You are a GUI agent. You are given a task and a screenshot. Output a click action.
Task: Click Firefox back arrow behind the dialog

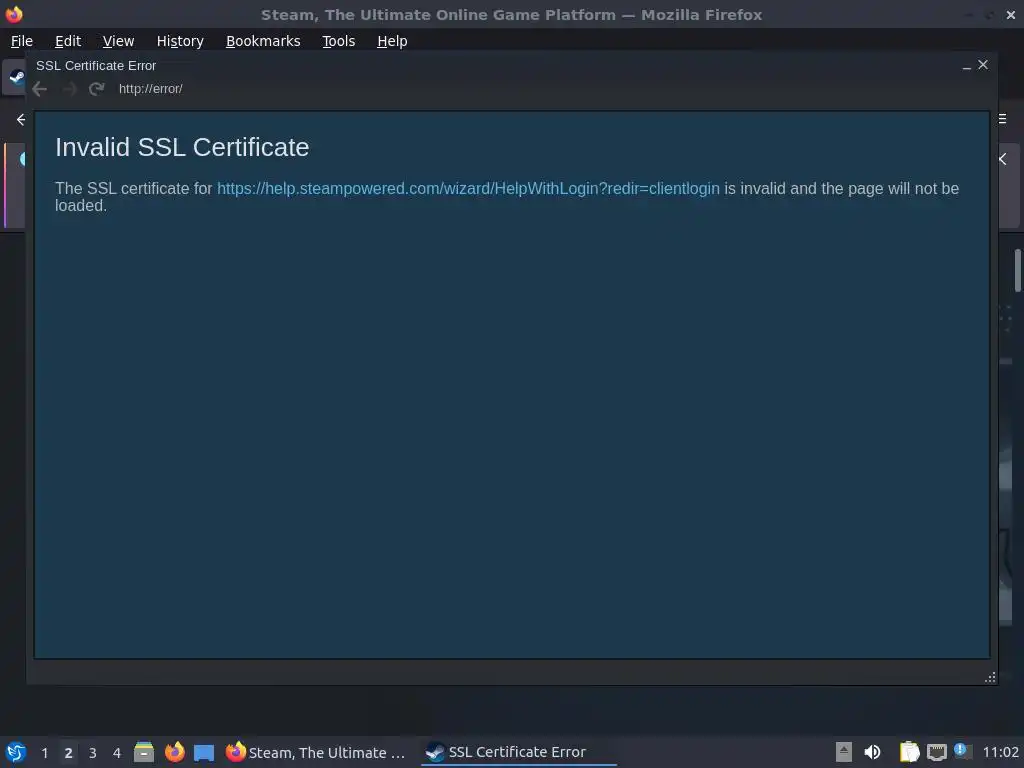click(21, 120)
